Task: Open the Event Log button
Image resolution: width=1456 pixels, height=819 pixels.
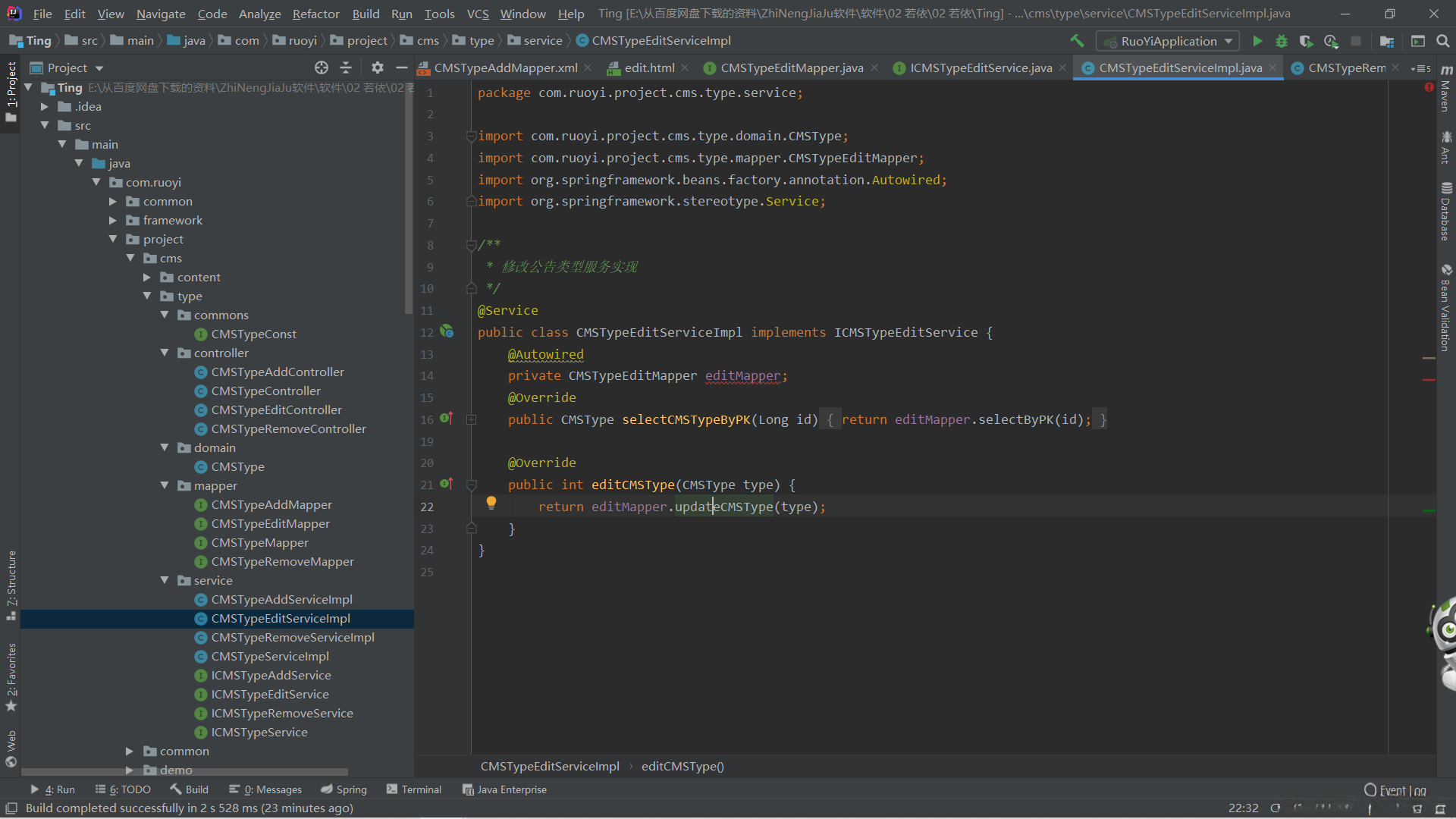Action: click(x=1395, y=790)
